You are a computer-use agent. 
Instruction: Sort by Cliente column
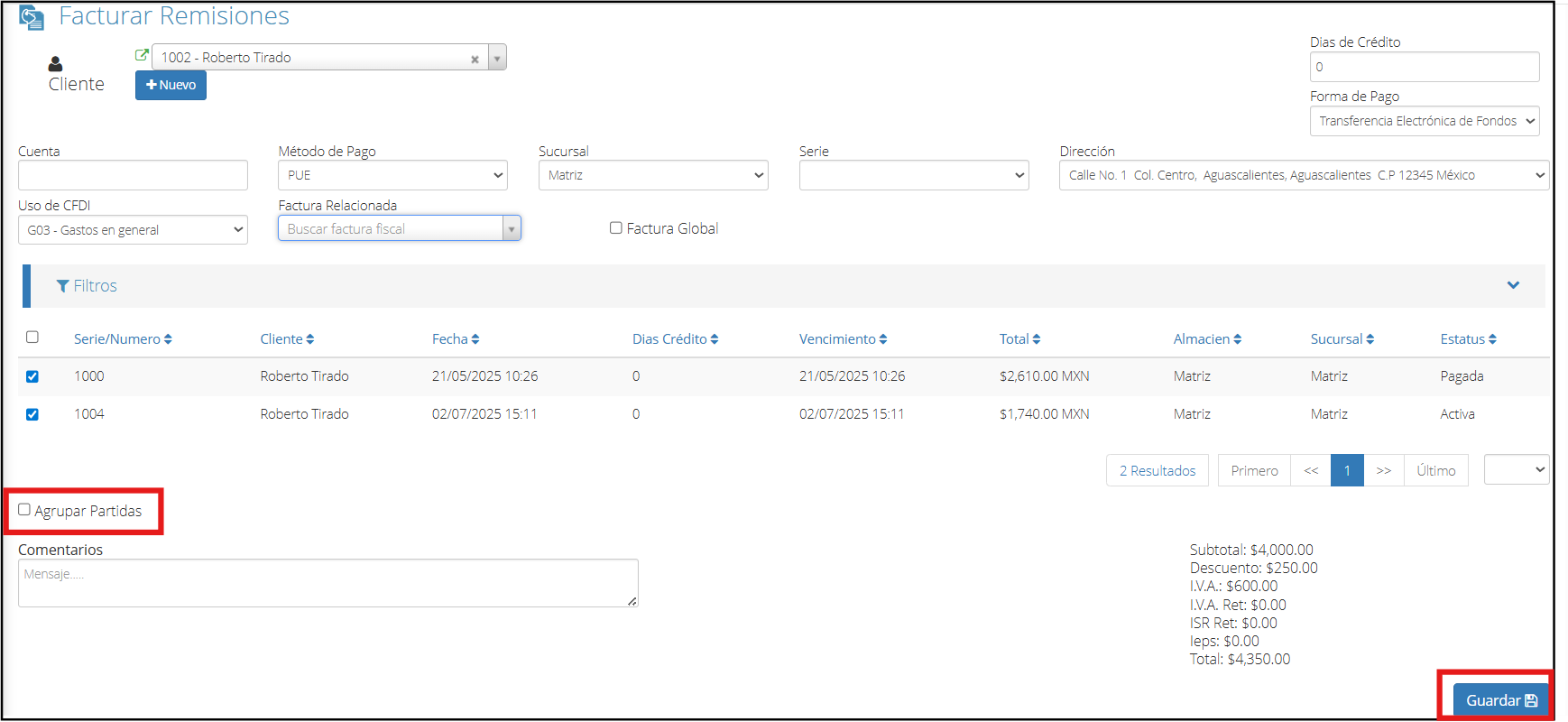(x=287, y=339)
